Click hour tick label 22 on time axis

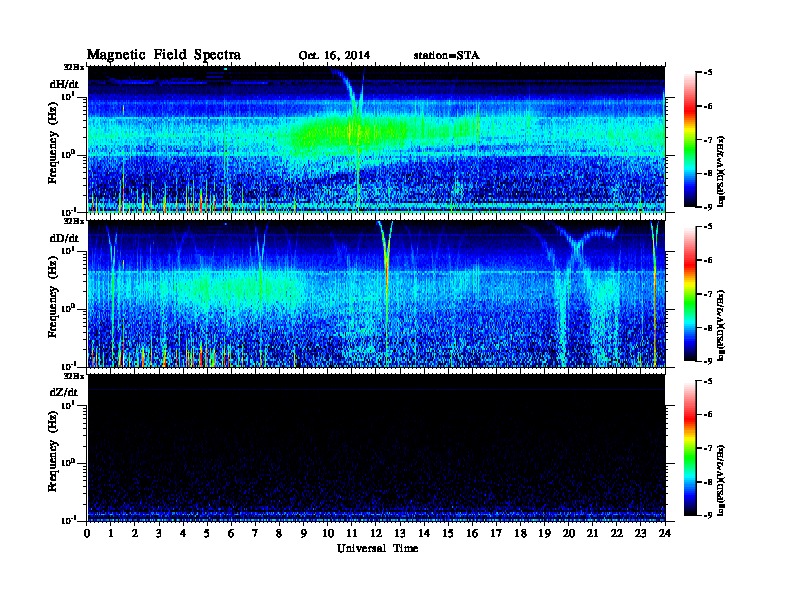617,534
